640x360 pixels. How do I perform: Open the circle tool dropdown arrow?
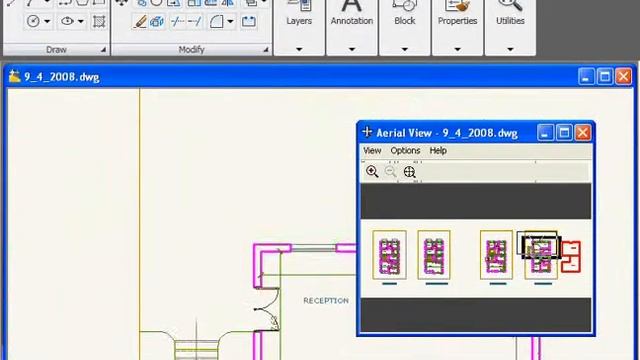pos(47,21)
